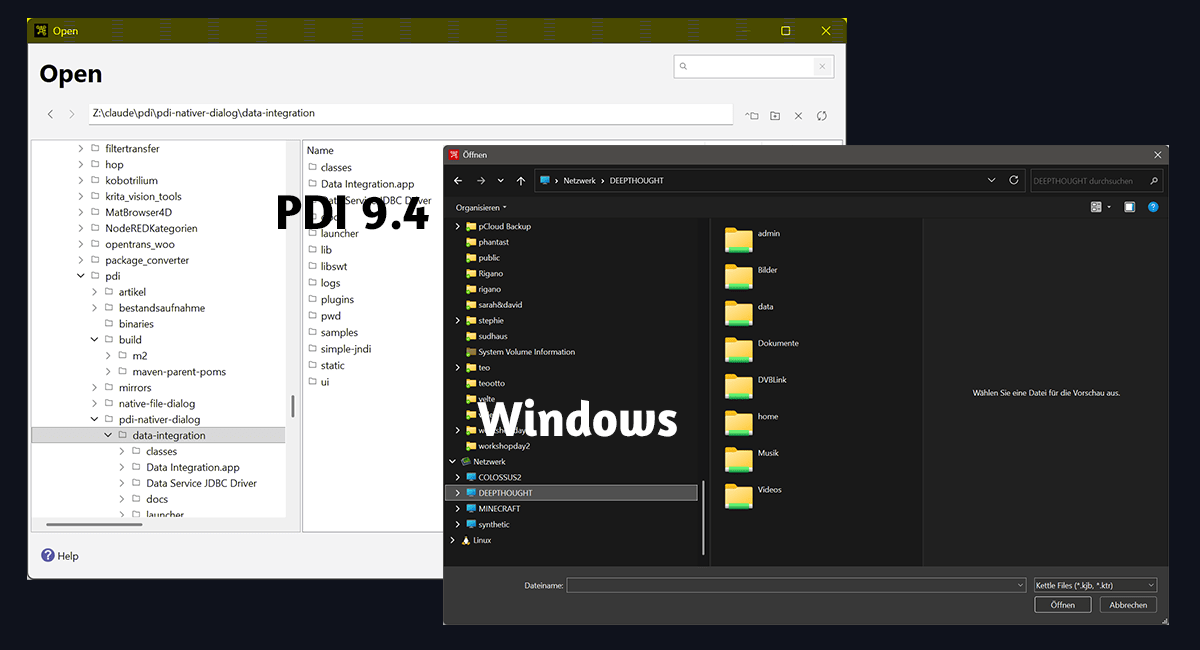
Task: Select krita_vision_tools in the folder tree
Action: click(x=143, y=196)
